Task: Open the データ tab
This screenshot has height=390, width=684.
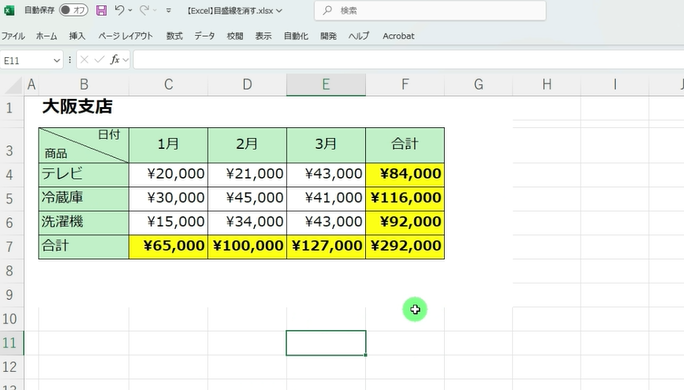Action: click(205, 36)
